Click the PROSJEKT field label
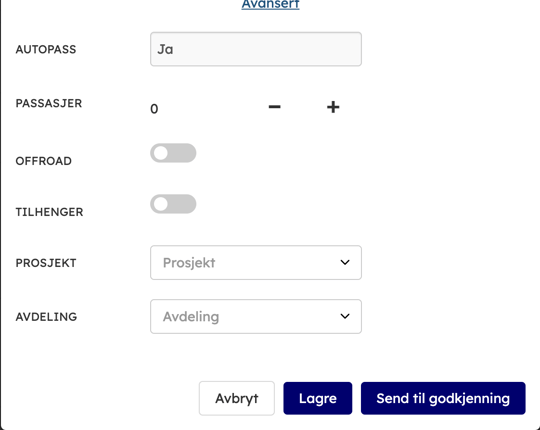 pos(46,263)
